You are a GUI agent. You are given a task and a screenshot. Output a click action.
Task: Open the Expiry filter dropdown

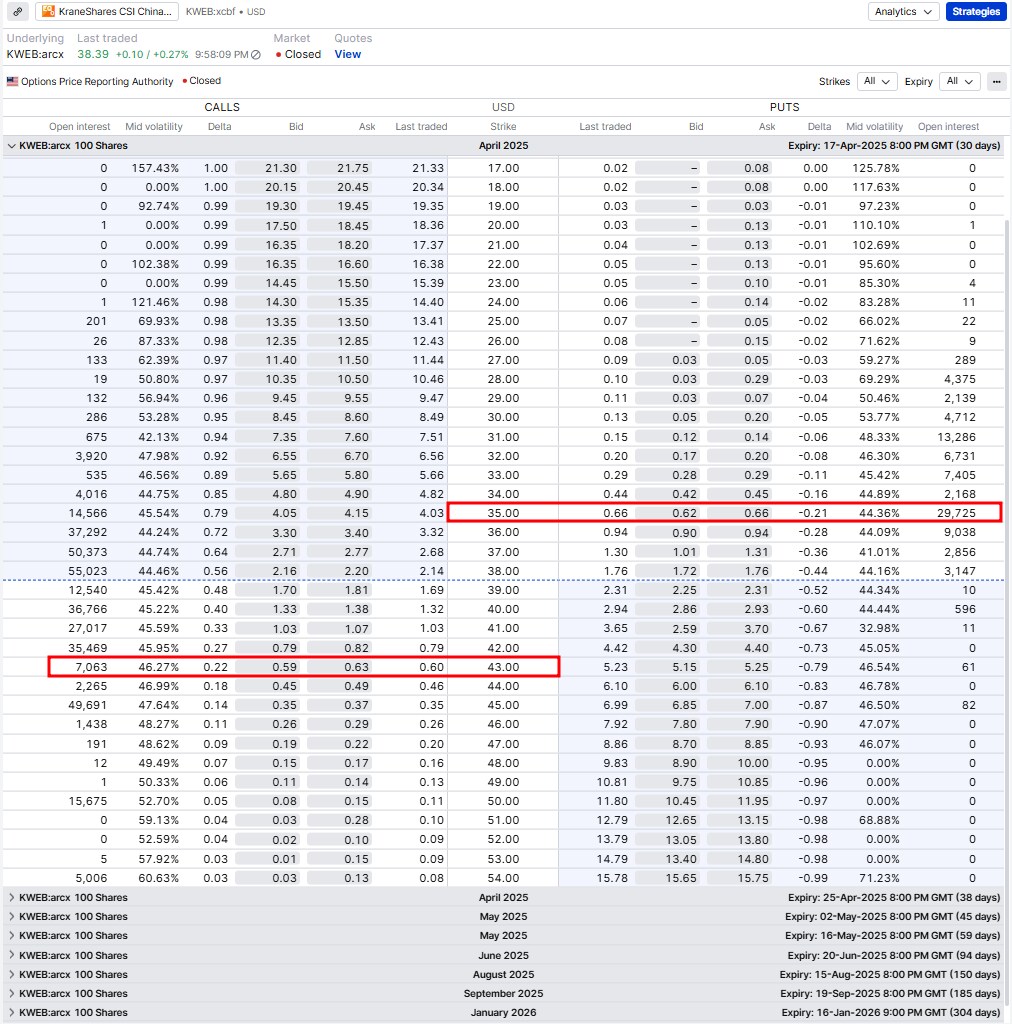[959, 82]
